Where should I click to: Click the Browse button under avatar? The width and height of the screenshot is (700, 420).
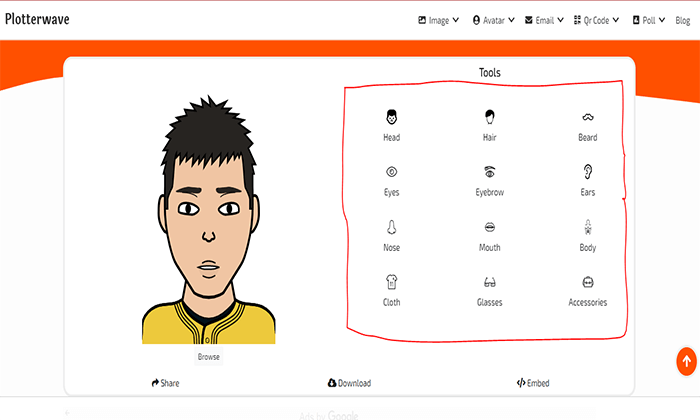(208, 357)
